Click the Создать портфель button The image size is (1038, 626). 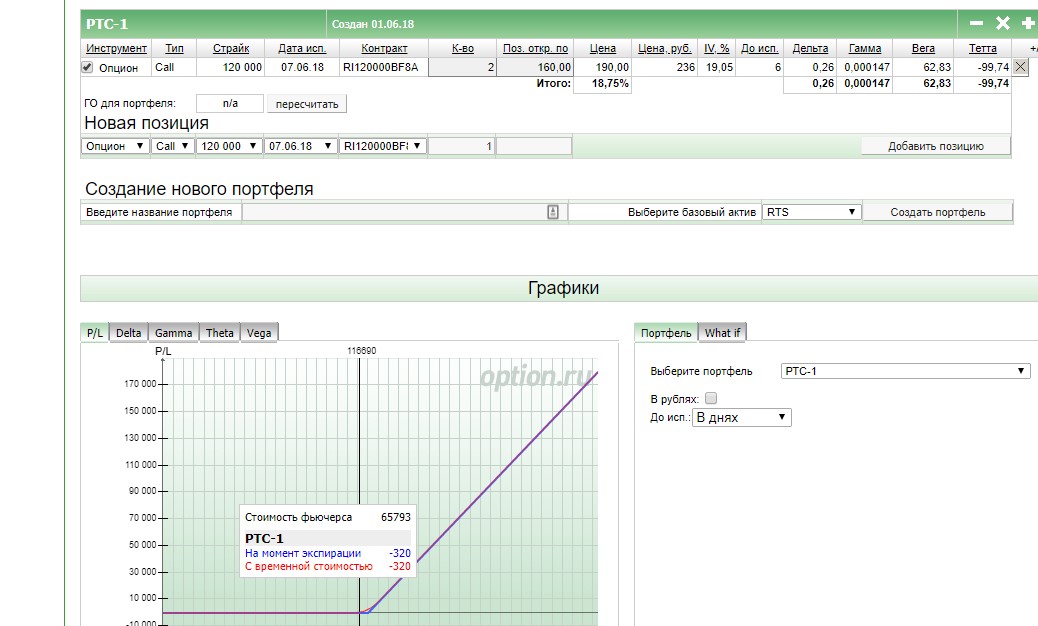(x=937, y=212)
